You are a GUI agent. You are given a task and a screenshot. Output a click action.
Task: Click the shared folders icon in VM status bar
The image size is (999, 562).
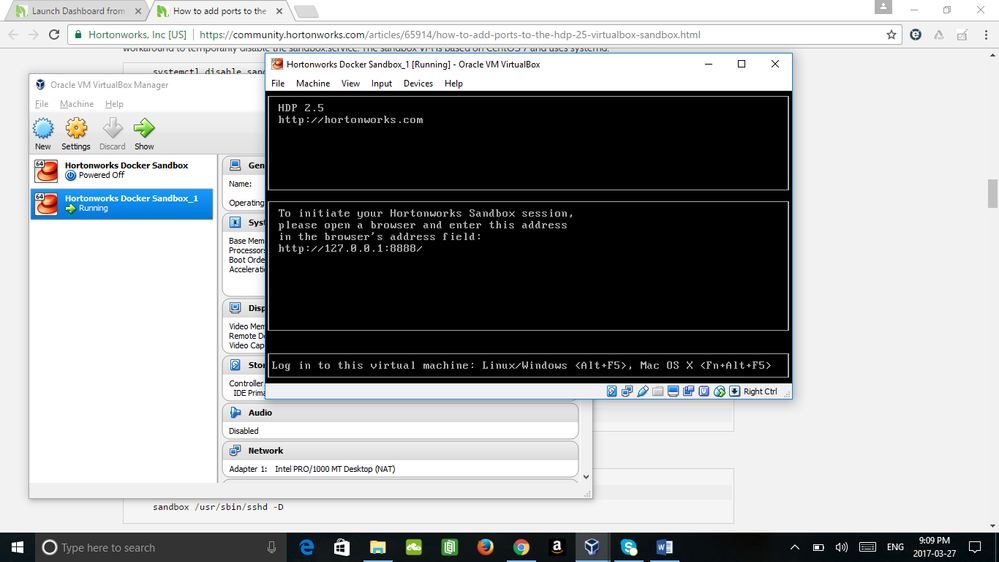point(658,391)
